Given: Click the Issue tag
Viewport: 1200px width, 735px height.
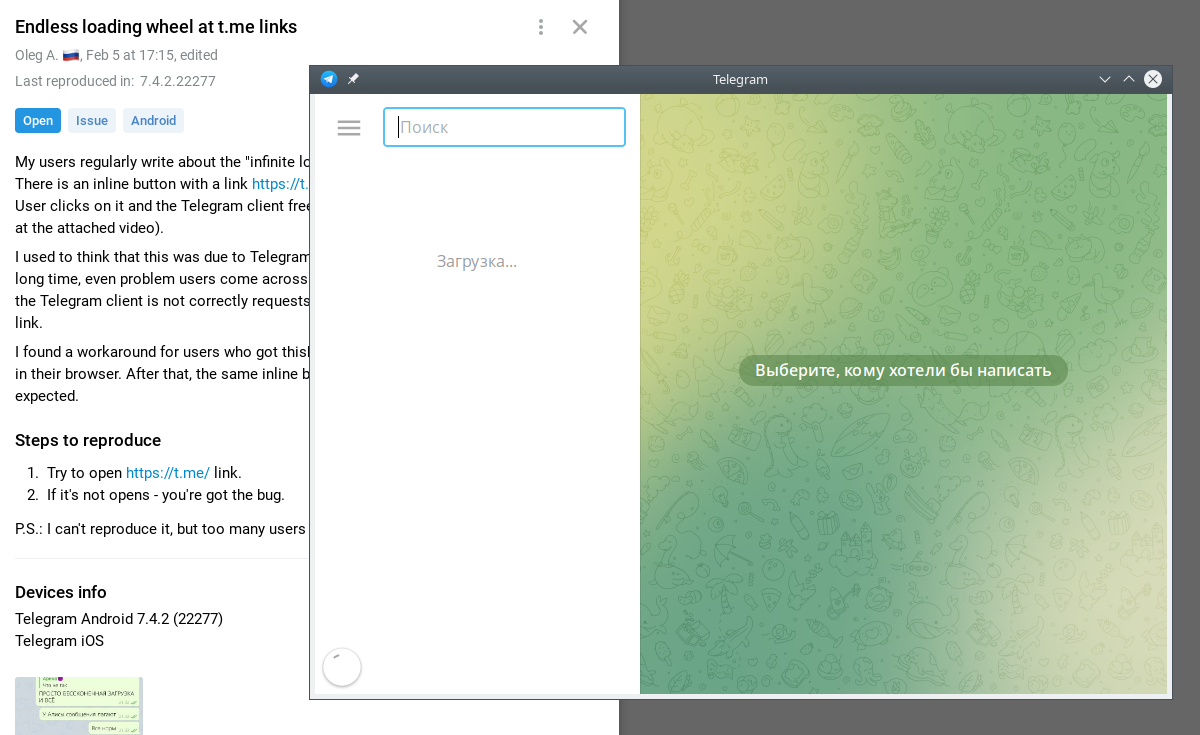Looking at the screenshot, I should point(92,121).
